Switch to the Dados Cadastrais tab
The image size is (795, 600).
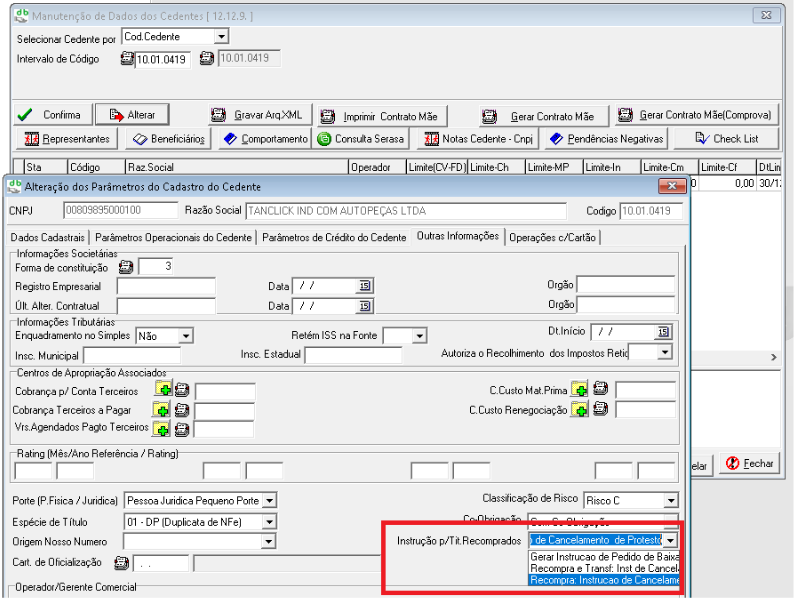pyautogui.click(x=48, y=237)
